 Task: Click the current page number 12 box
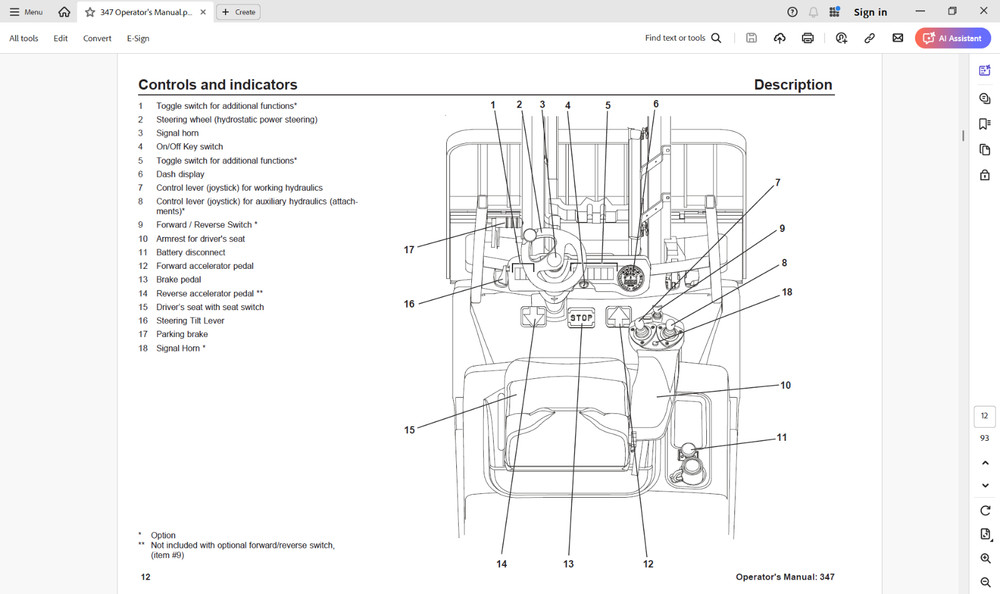point(985,416)
